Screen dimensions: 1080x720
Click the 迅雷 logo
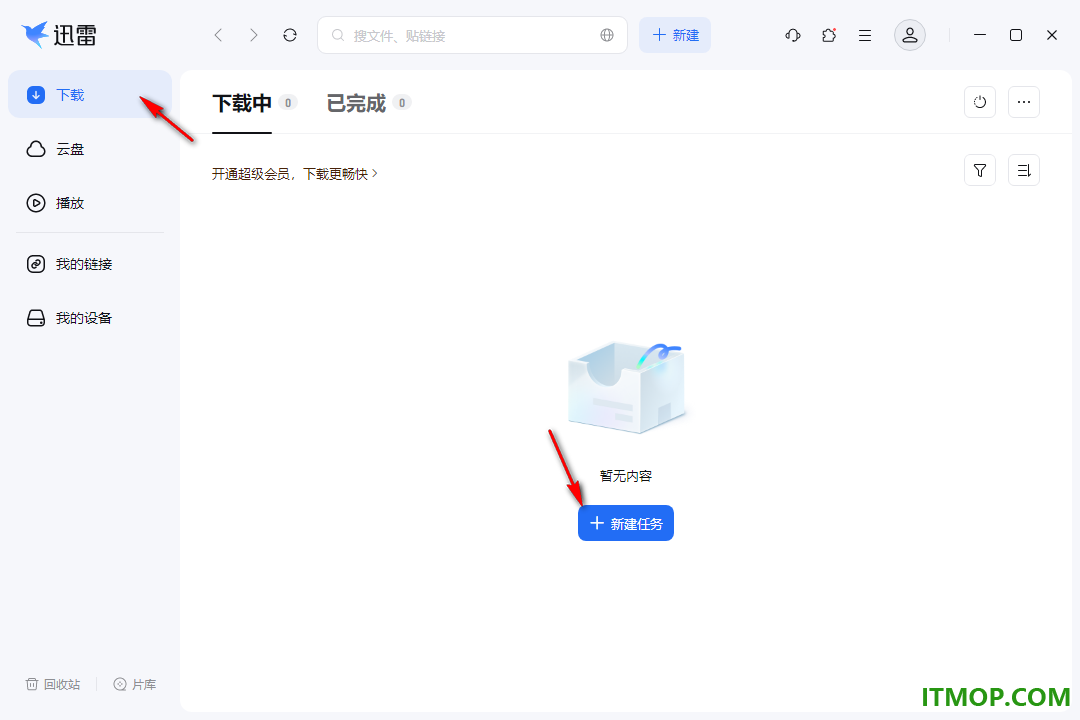pos(59,34)
